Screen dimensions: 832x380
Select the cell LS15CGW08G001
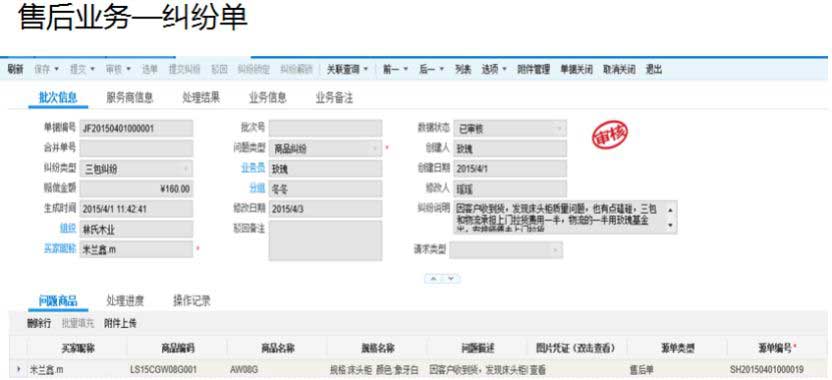(x=178, y=369)
